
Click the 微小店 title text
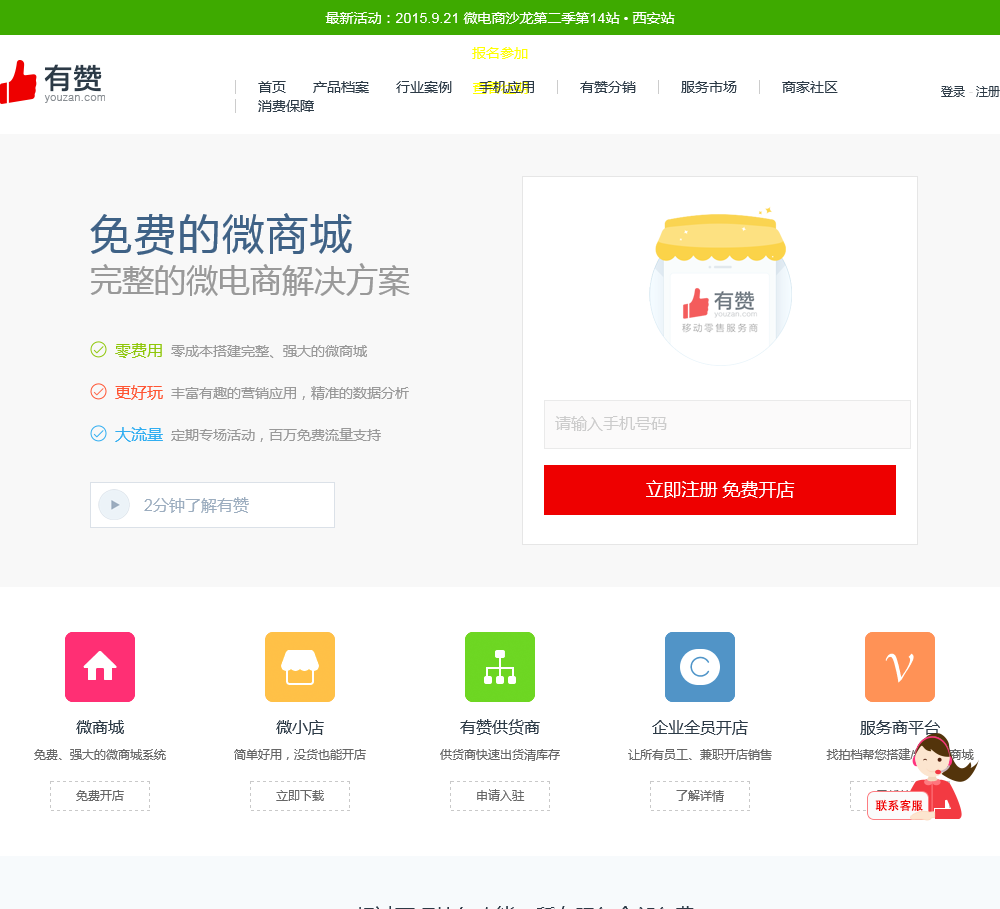coord(300,727)
